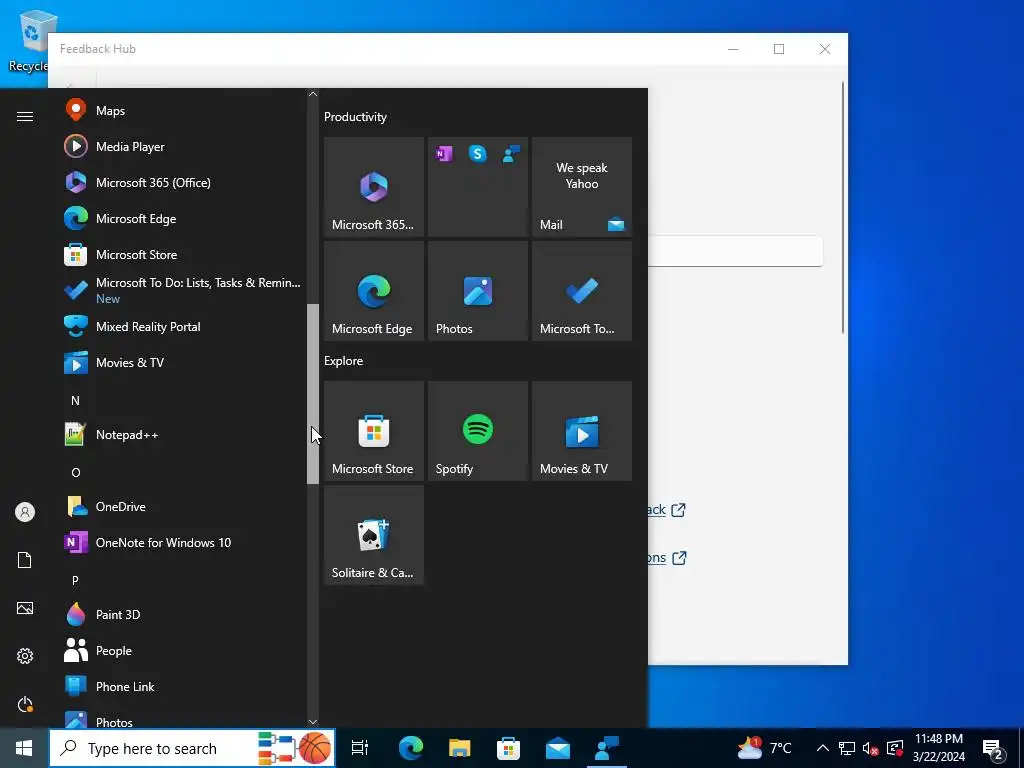Click the Feedback Hub taskbar icon
The height and width of the screenshot is (768, 1024).
coord(607,748)
